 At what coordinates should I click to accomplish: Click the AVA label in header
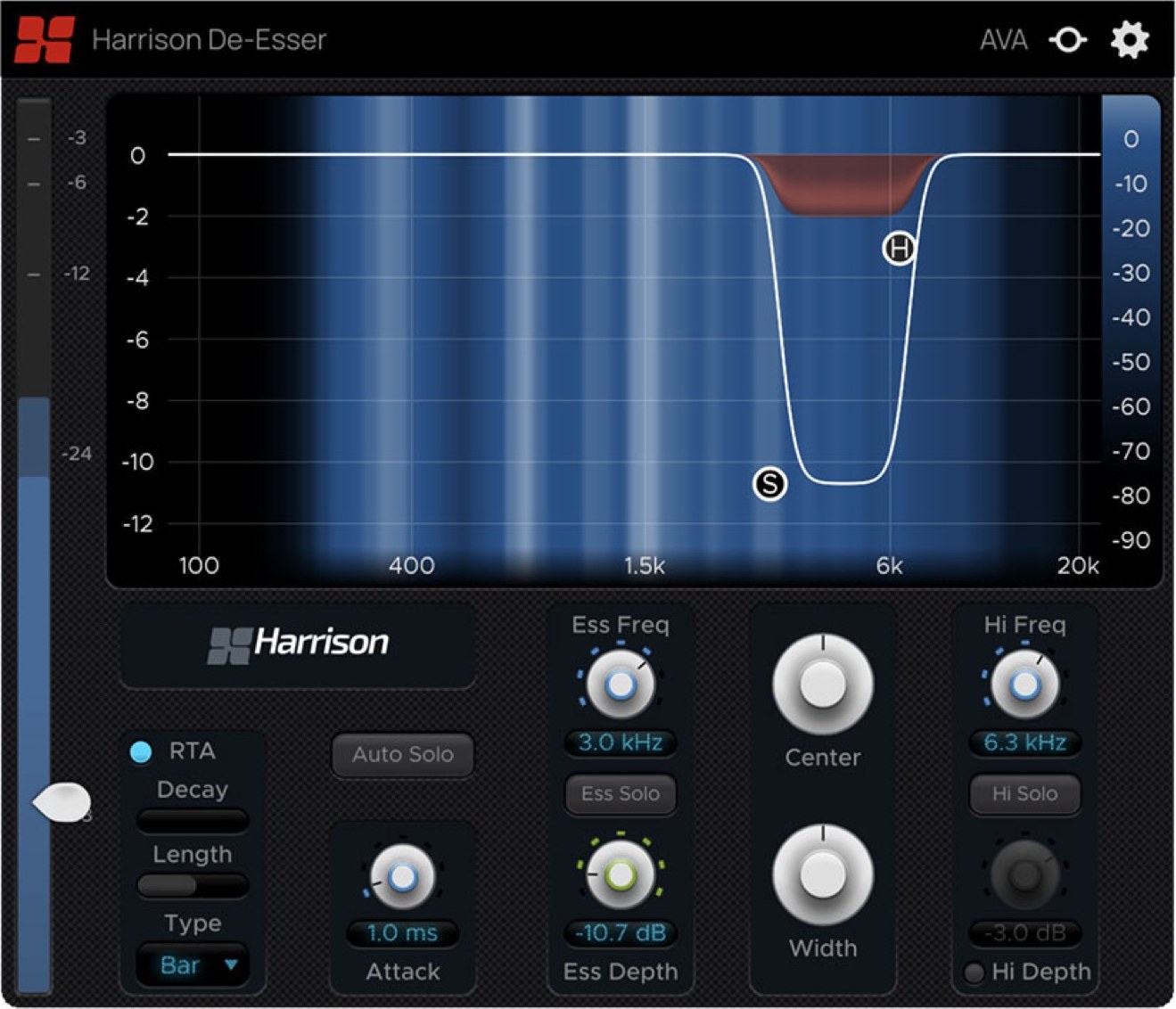(1004, 40)
